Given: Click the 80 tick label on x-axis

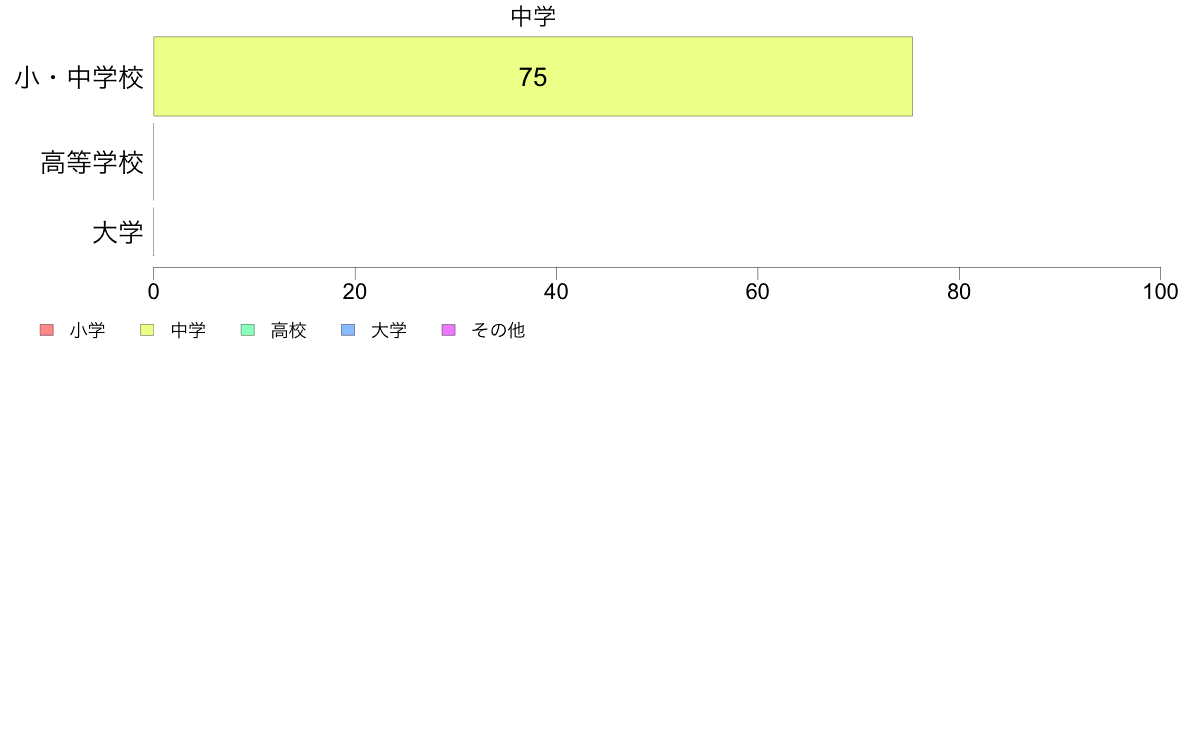Looking at the screenshot, I should (x=959, y=292).
